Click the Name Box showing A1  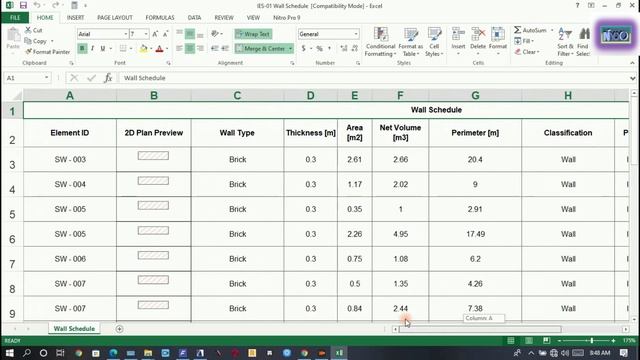click(24, 78)
